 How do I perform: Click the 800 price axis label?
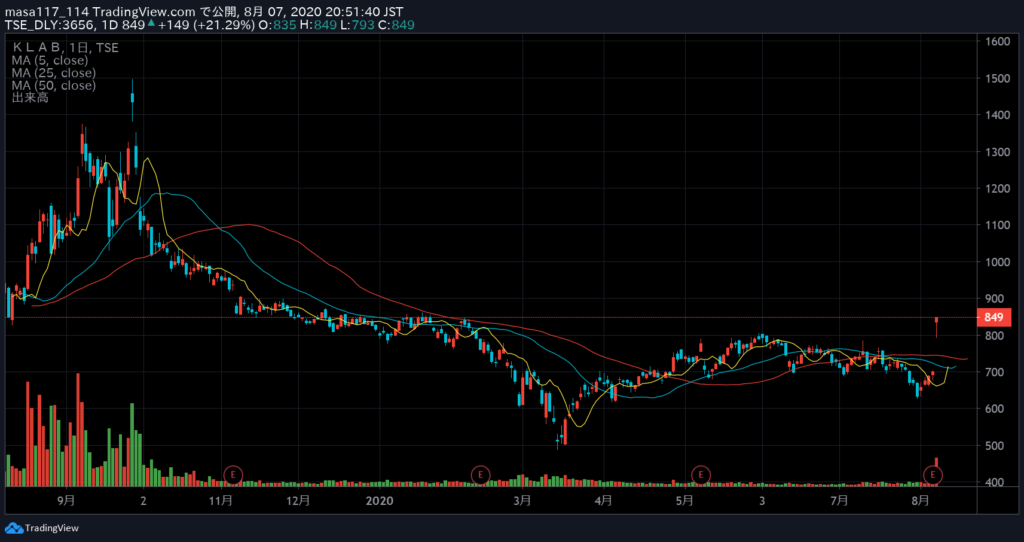point(995,336)
